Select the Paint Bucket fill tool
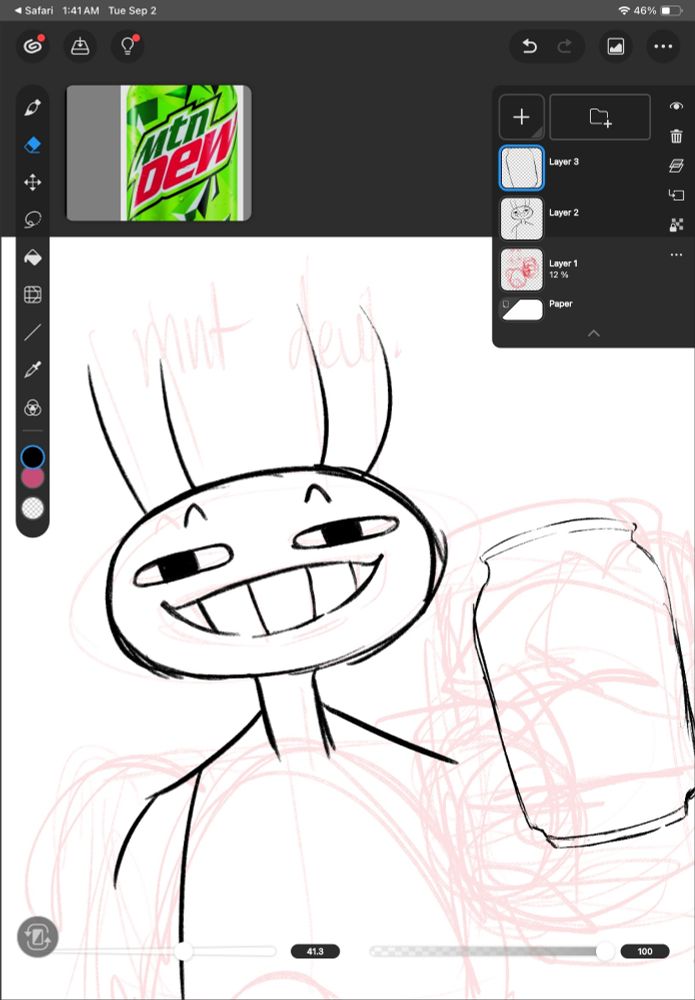Image resolution: width=695 pixels, height=1000 pixels. point(33,257)
